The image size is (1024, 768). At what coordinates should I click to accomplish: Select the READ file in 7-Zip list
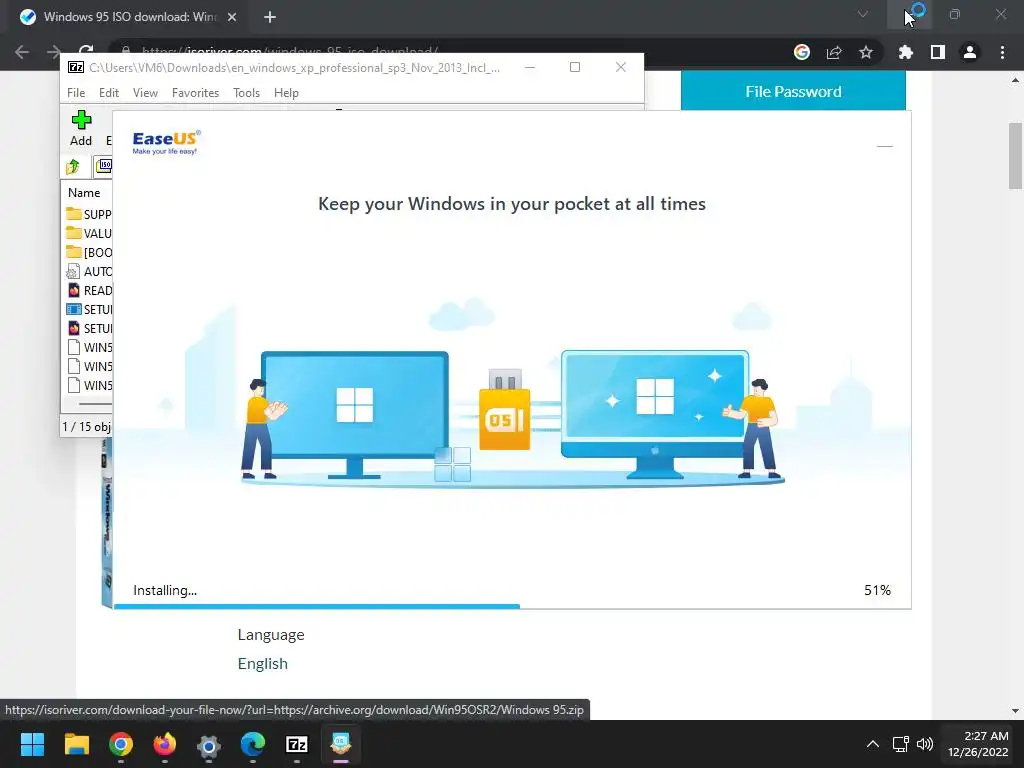(x=89, y=290)
